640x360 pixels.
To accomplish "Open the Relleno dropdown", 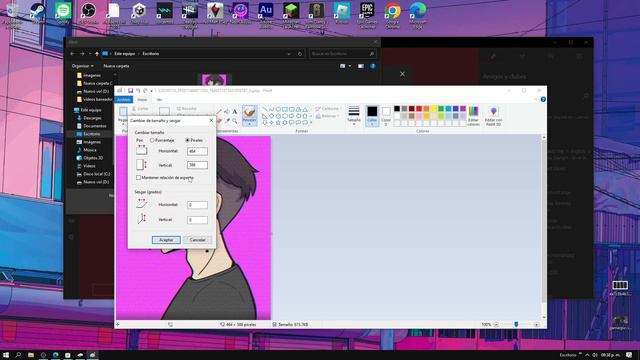I will pos(327,116).
